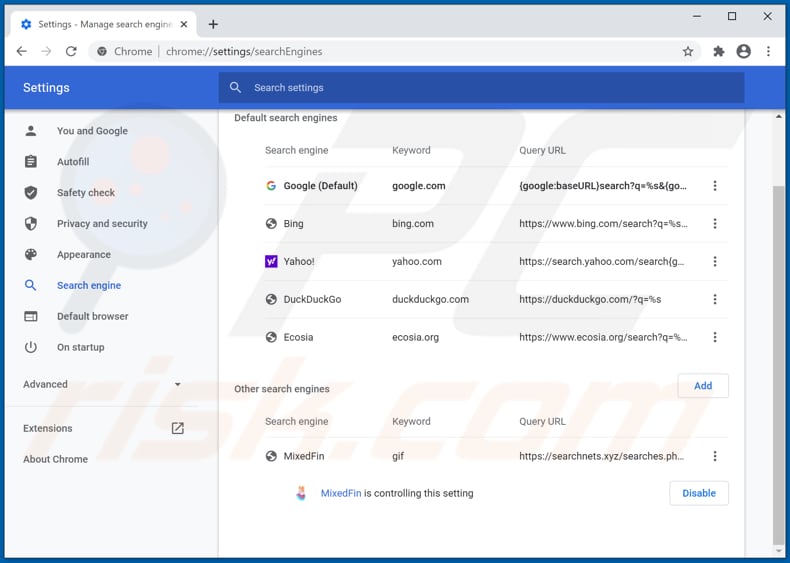Click the google.com keyword text

pyautogui.click(x=419, y=186)
